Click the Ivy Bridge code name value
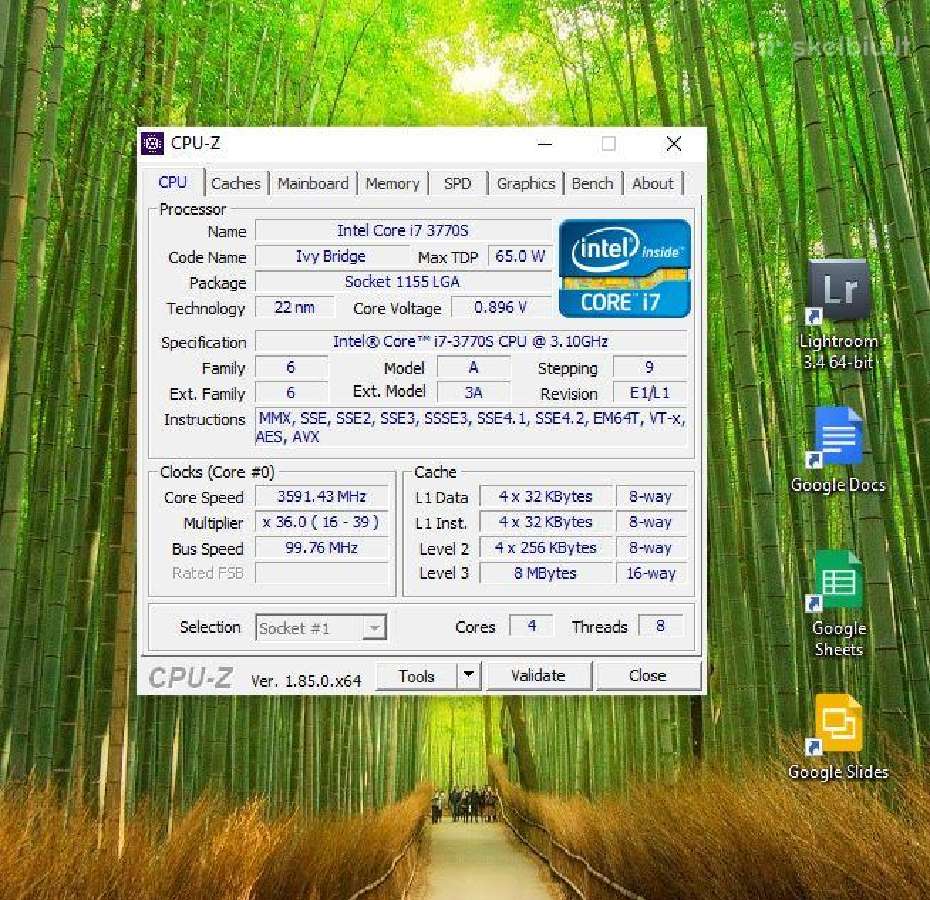Screen dimensions: 930x900 tap(330, 256)
